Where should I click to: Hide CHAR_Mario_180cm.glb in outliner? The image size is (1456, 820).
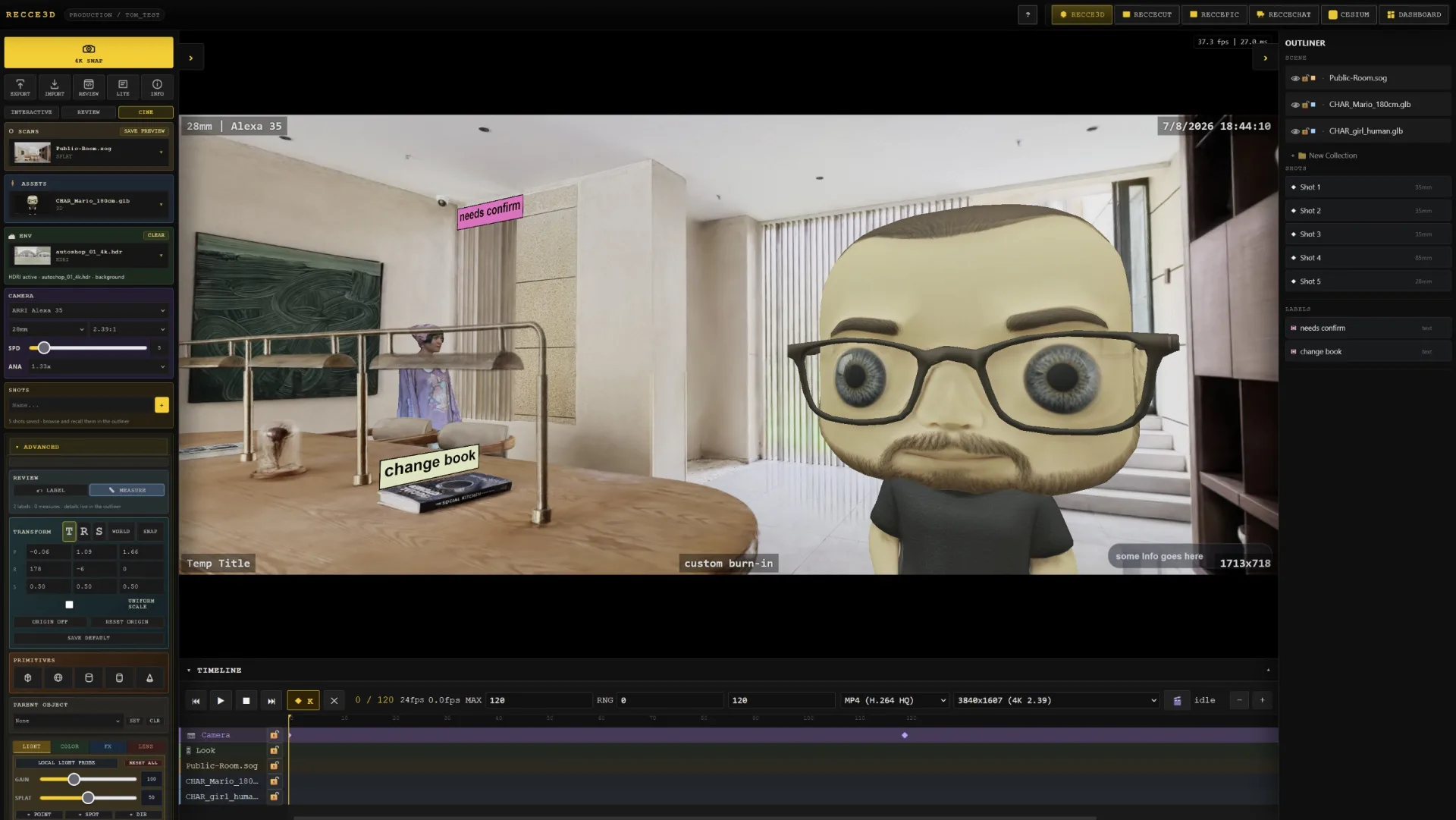click(x=1295, y=105)
